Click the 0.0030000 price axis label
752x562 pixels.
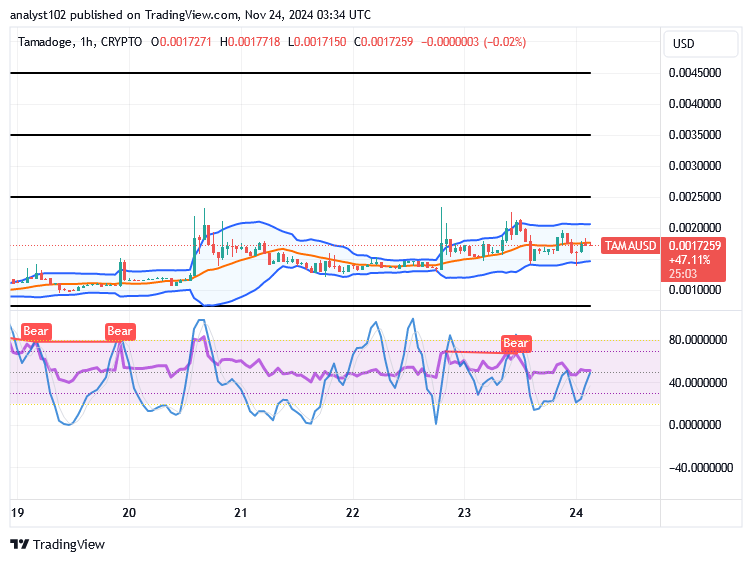695,166
